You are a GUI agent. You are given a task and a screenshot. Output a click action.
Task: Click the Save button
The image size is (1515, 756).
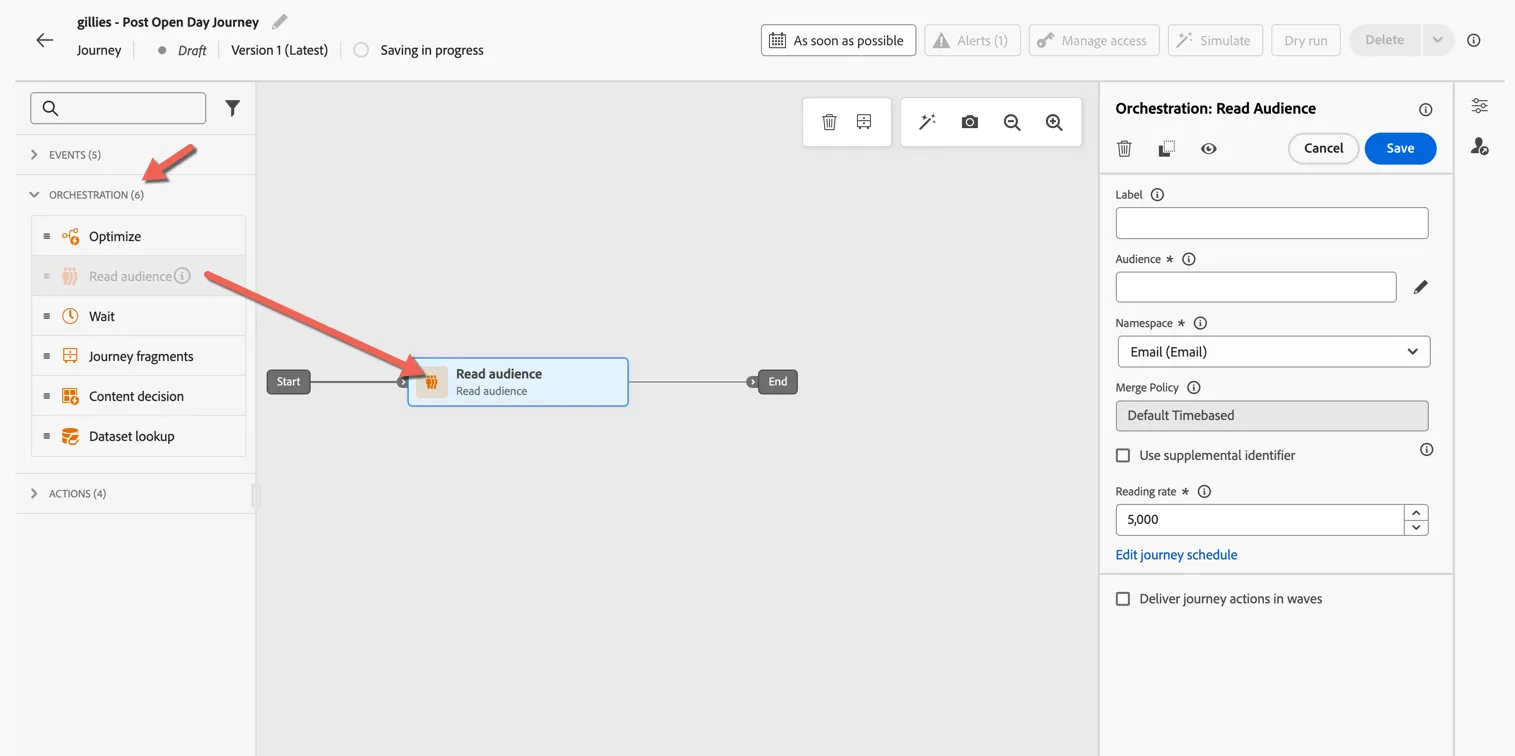[x=1400, y=148]
